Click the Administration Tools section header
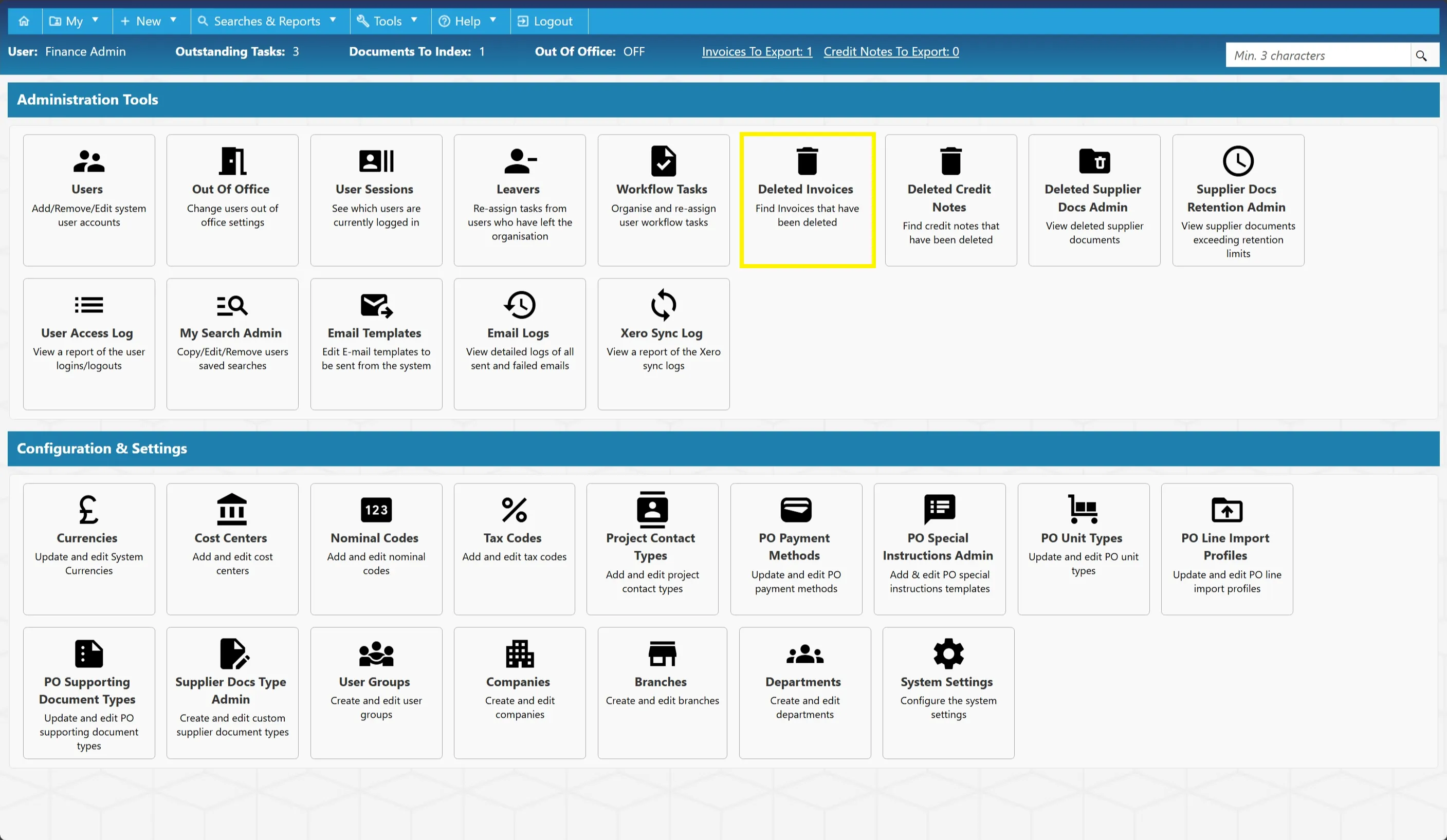 point(723,100)
